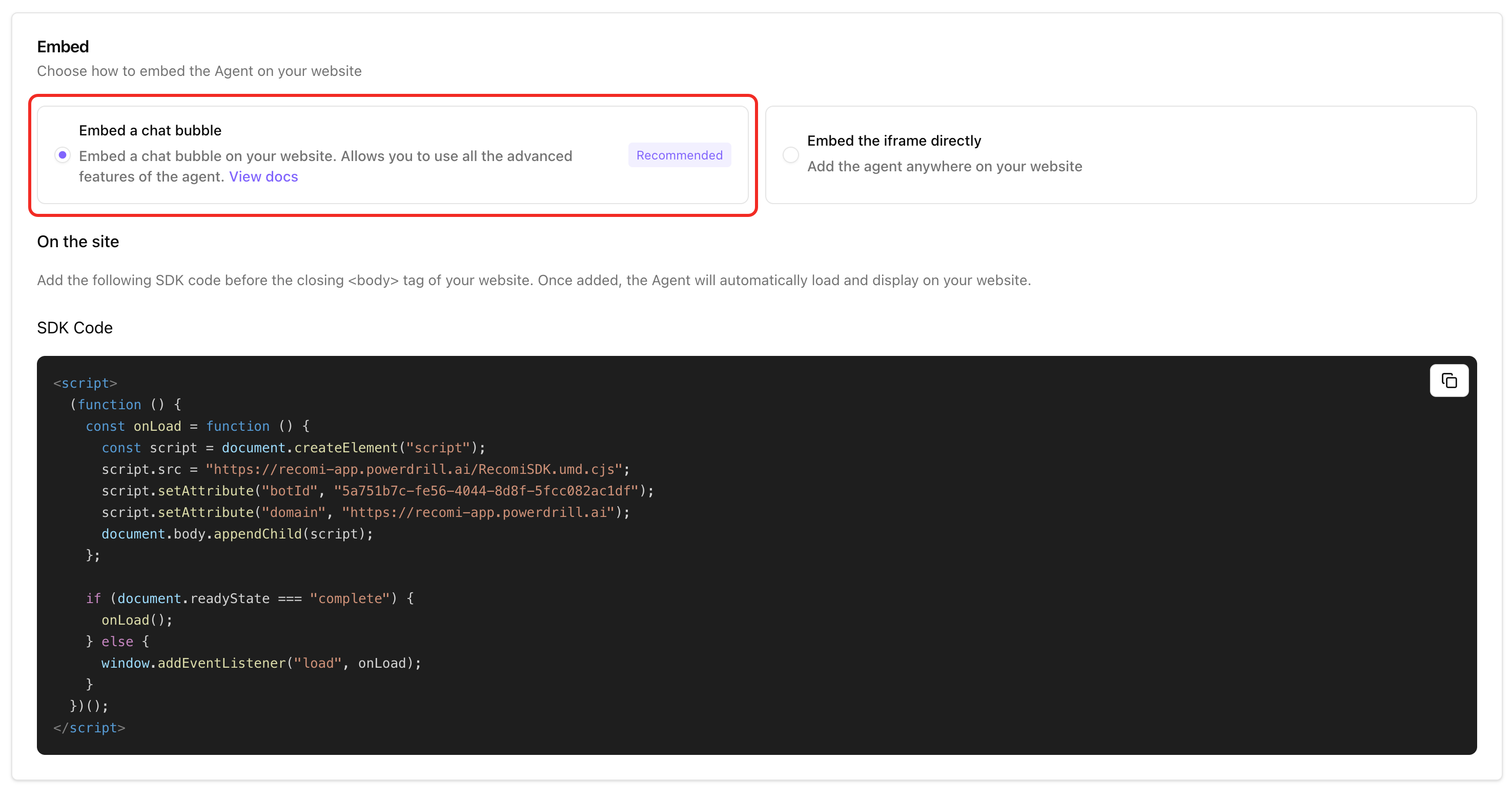Click the document.body.appendChild code line

click(237, 534)
